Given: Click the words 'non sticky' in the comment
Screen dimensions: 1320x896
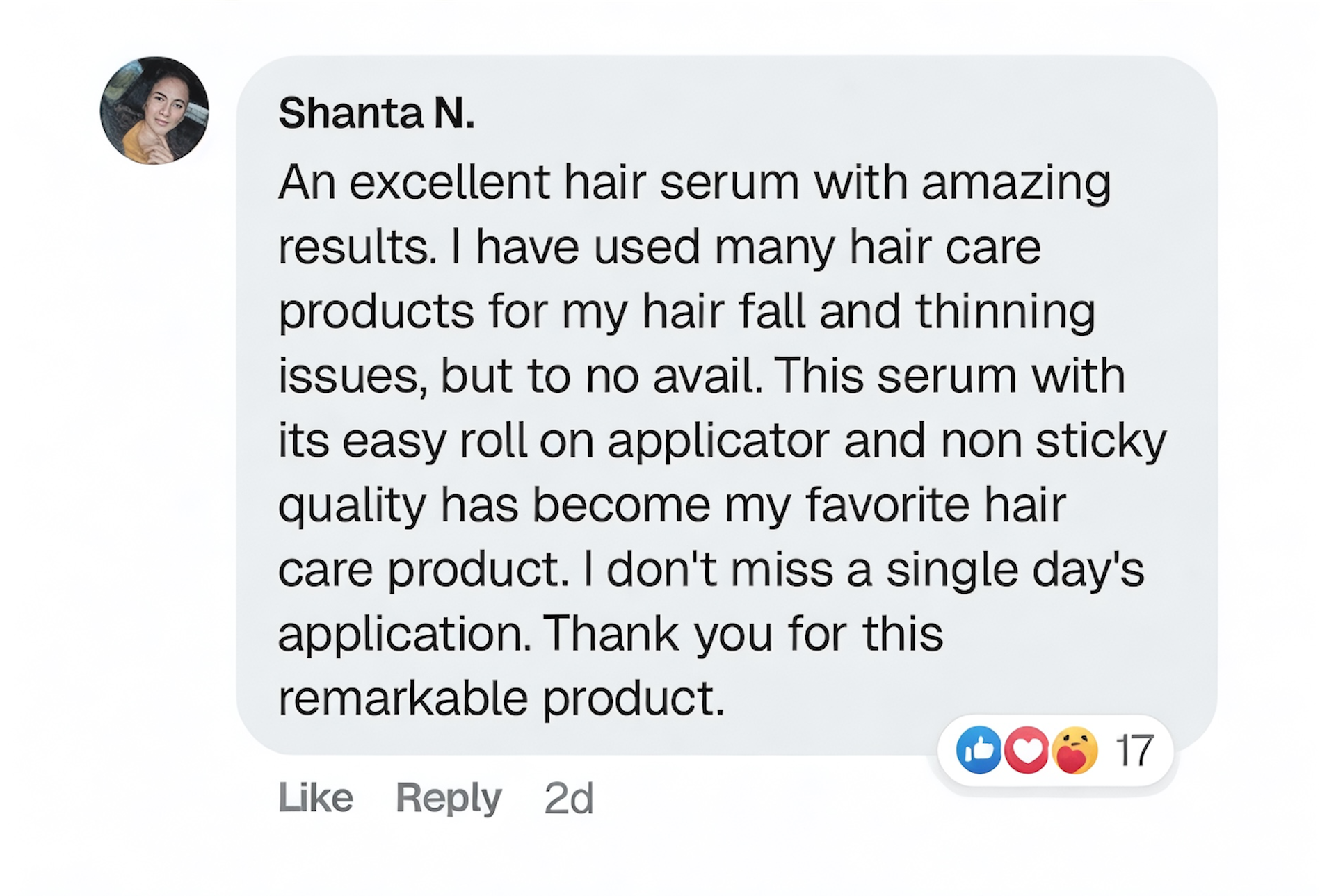Looking at the screenshot, I should [x=1053, y=441].
